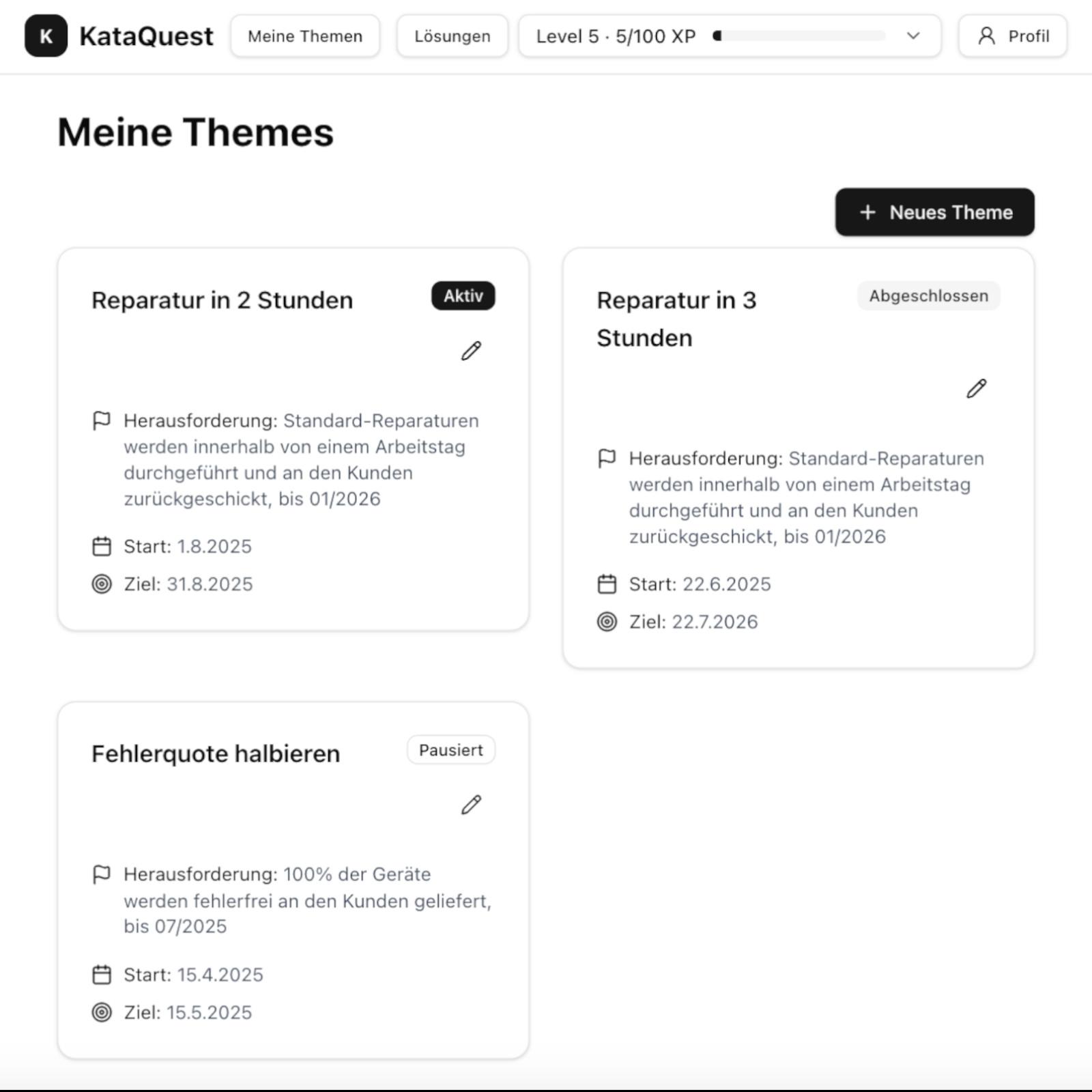Click flag icon in 'Fehlerquote halbieren' card
This screenshot has height=1092, width=1092.
pyautogui.click(x=102, y=874)
